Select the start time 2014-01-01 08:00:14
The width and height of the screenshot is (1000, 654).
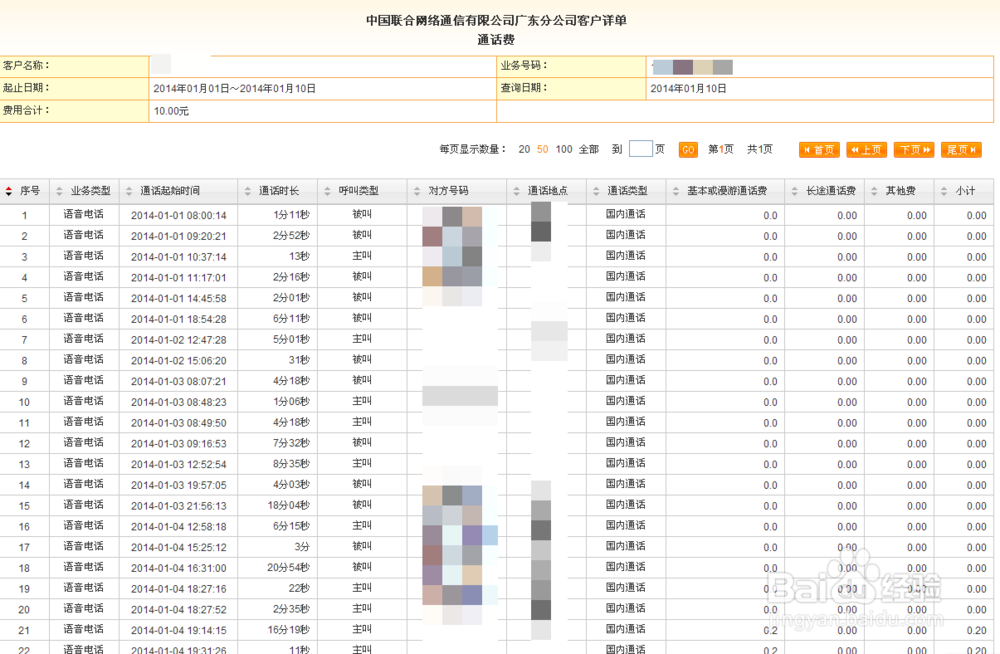179,216
